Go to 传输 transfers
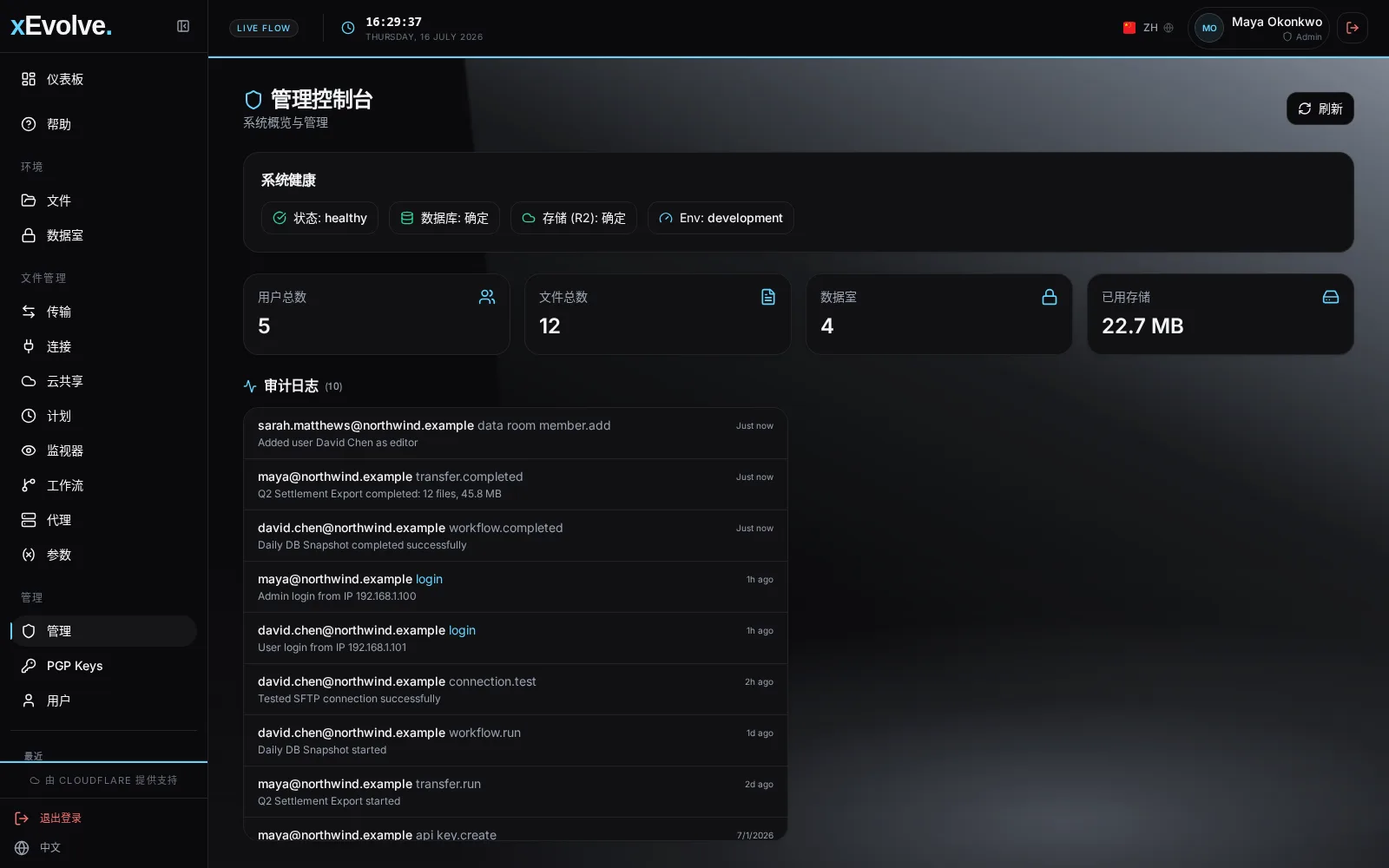1389x868 pixels. click(104, 312)
